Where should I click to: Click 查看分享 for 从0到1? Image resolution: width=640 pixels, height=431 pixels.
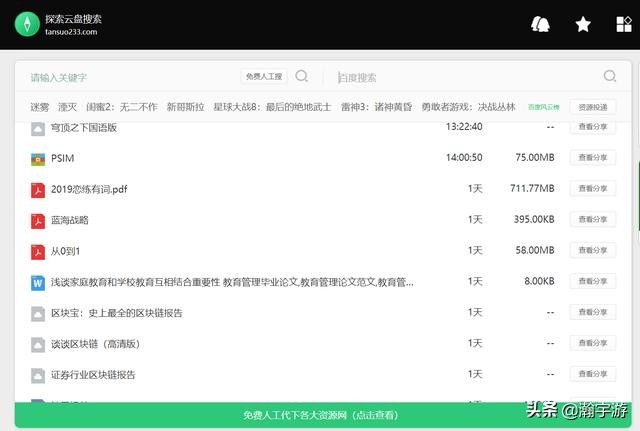coord(593,250)
